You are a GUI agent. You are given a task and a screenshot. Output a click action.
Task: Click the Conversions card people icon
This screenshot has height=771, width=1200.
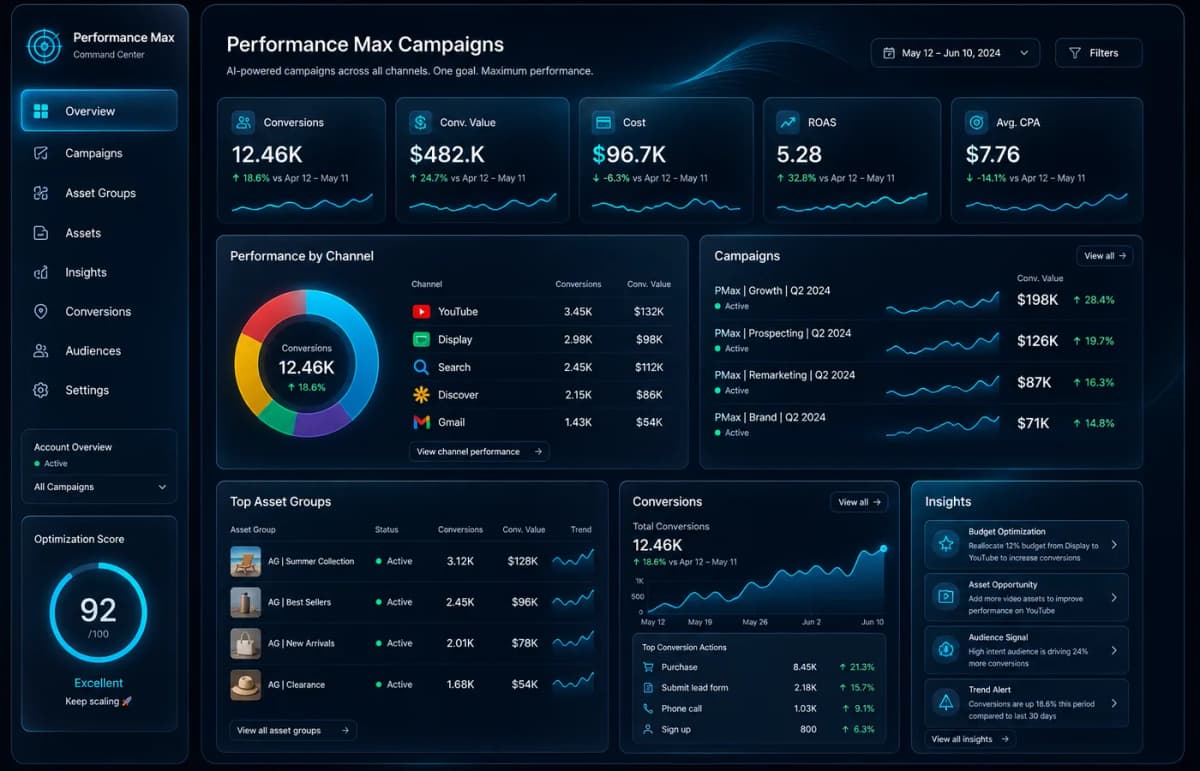pos(242,122)
